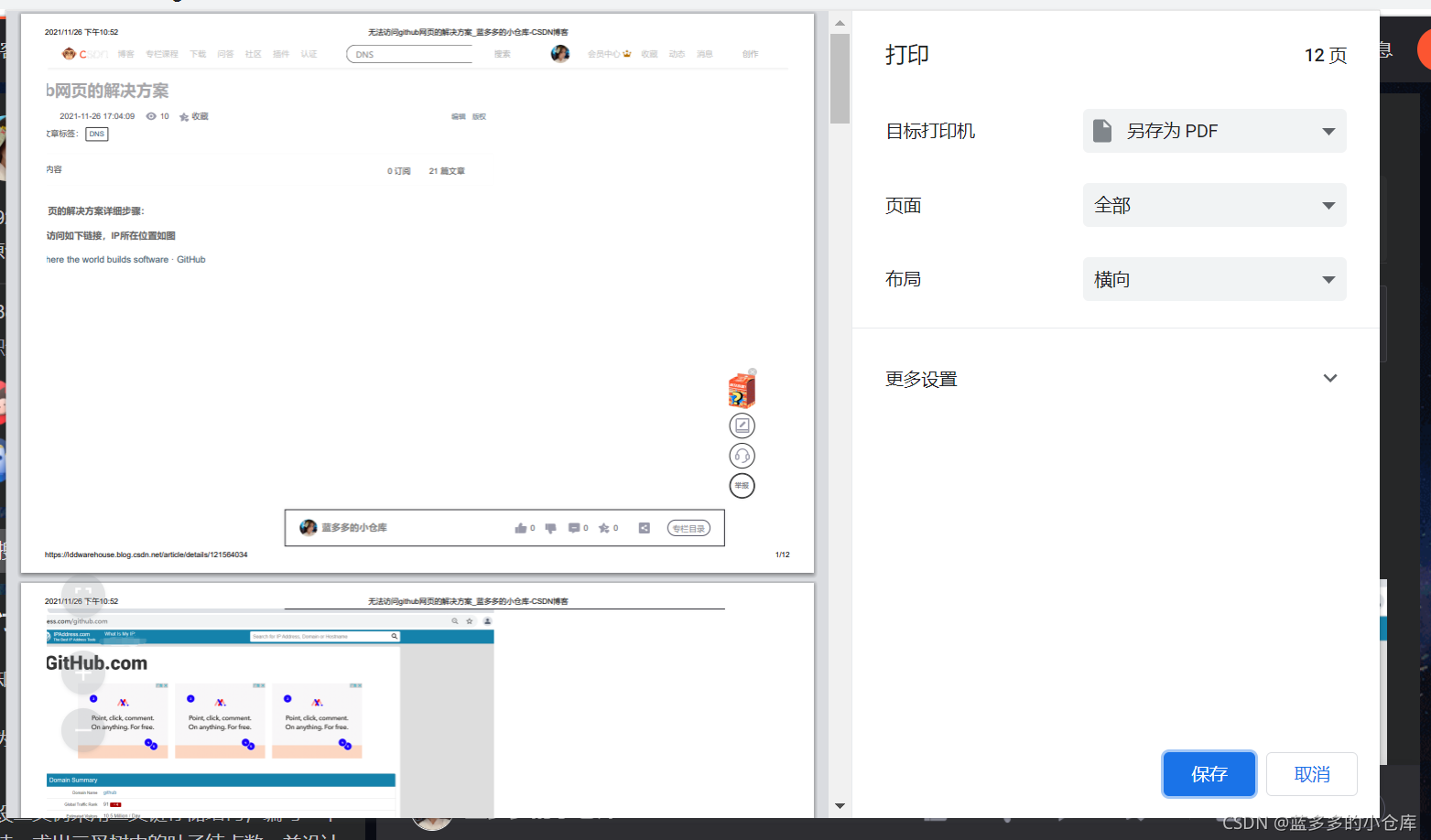The height and width of the screenshot is (840, 1431).
Task: Click the profile icon in the page-two address bar
Action: tap(488, 621)
